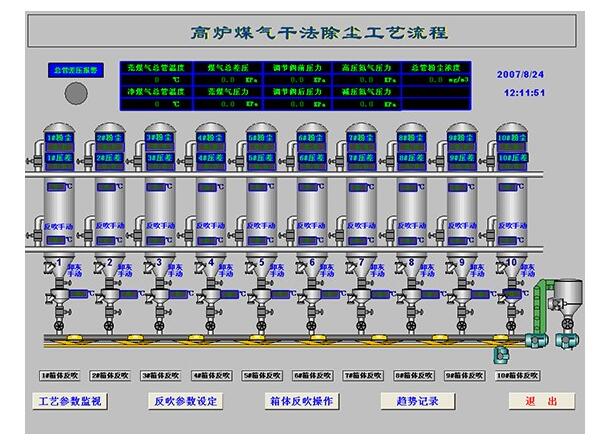This screenshot has height=441, width=608.
Task: Toggle 反吹手动 mode on filter 9
Action: [x=462, y=226]
